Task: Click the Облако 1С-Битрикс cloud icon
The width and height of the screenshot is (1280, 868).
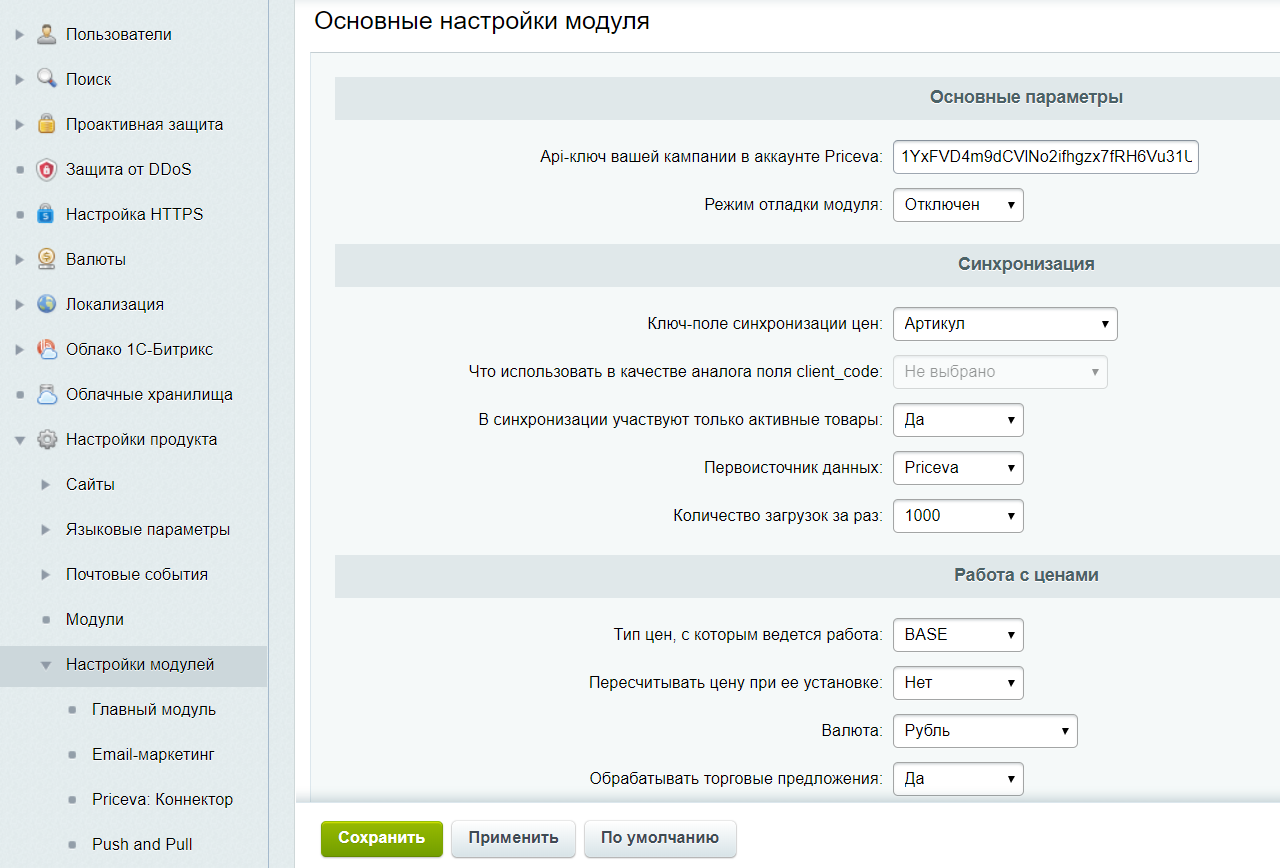Action: [x=47, y=349]
